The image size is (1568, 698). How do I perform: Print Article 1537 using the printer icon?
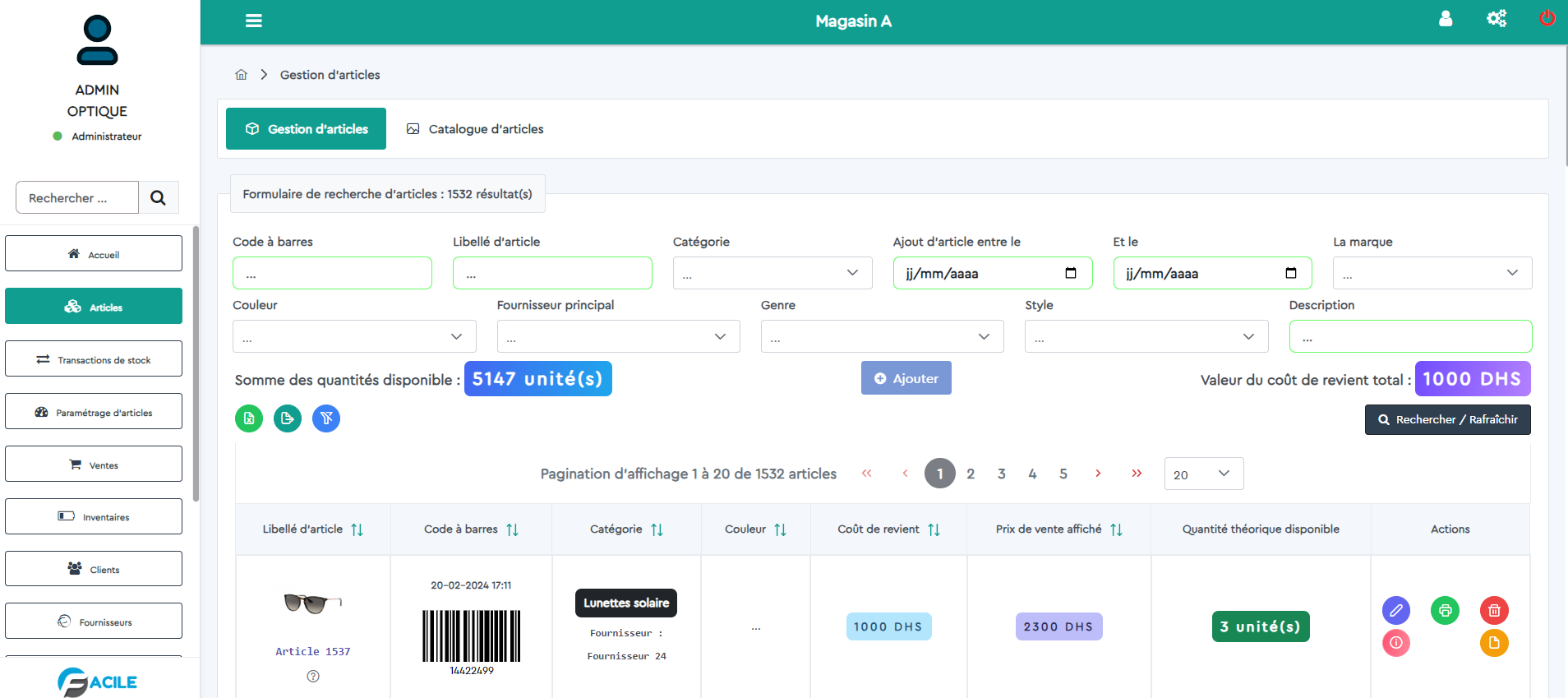[x=1445, y=610]
